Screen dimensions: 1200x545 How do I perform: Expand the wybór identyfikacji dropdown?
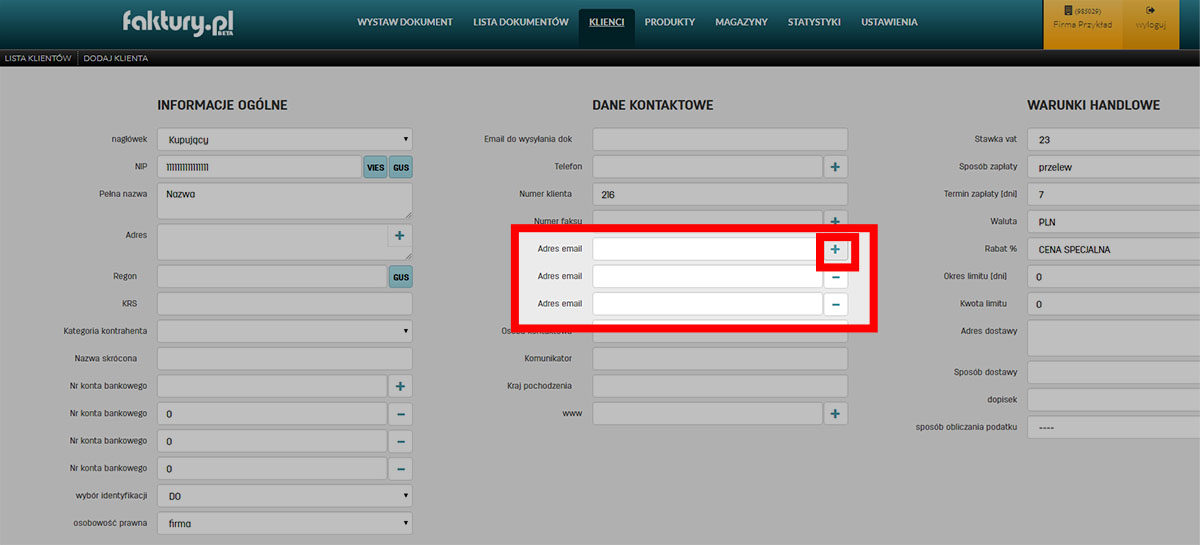[x=285, y=496]
